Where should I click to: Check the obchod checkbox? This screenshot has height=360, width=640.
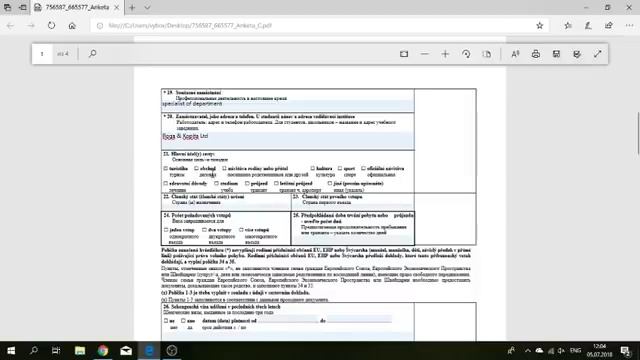click(x=196, y=169)
